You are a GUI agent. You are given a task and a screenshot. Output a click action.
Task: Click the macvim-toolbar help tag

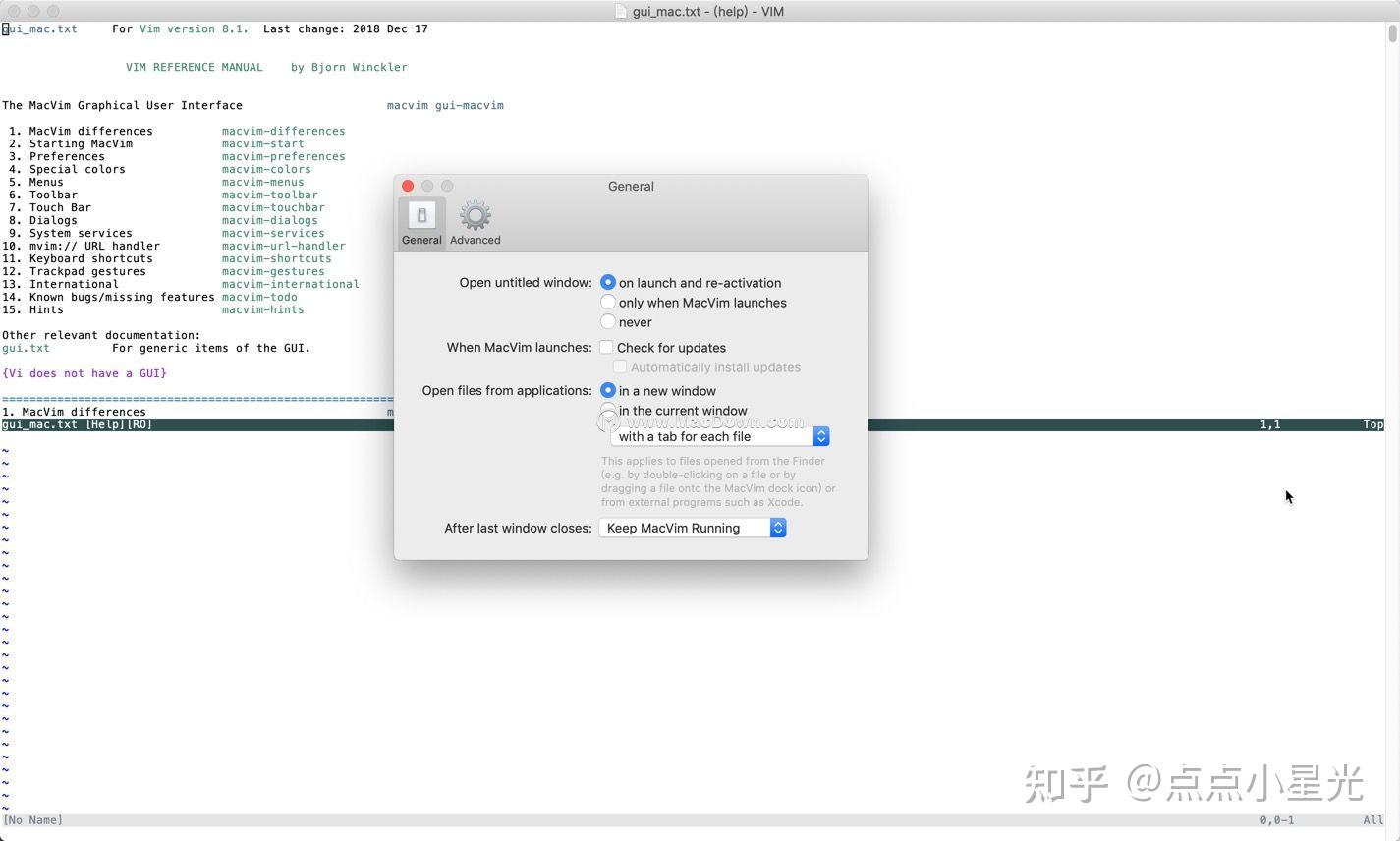[270, 195]
